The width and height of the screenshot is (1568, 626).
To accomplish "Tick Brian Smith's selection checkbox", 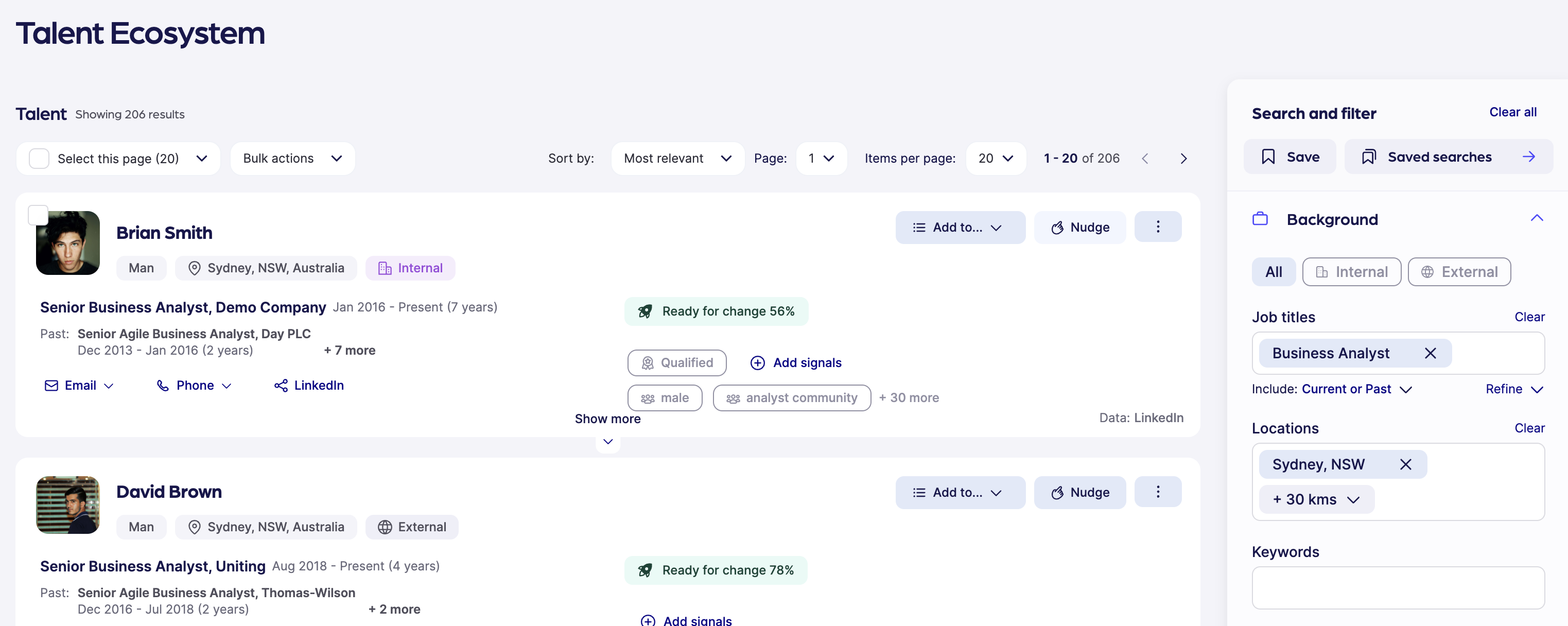I will 38,215.
